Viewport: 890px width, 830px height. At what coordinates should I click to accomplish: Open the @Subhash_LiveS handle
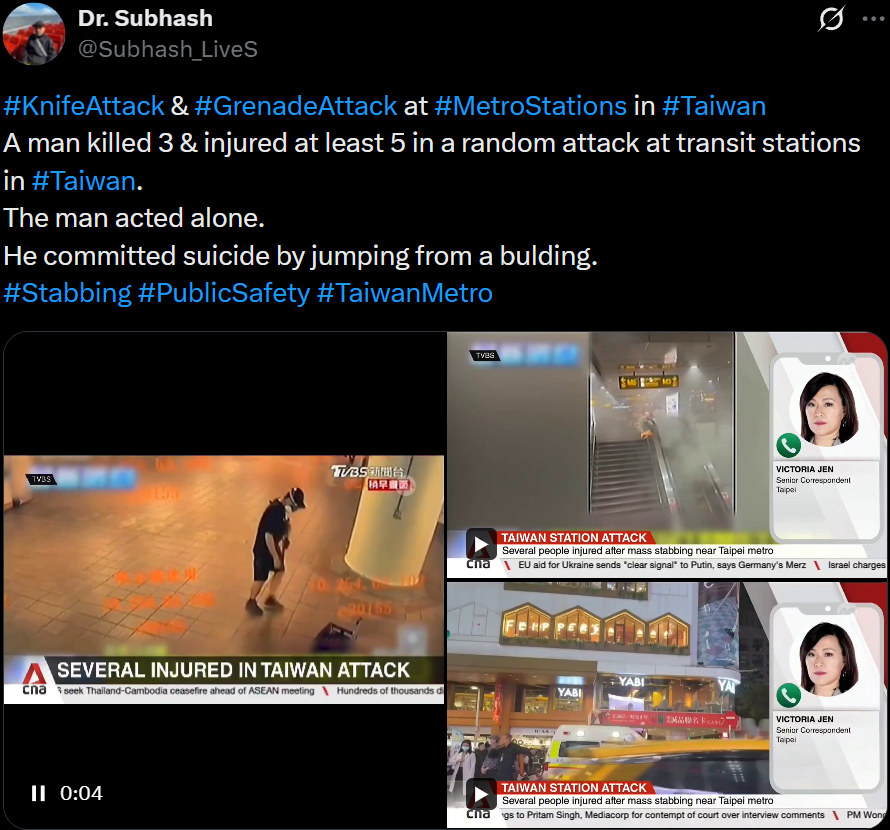(167, 49)
